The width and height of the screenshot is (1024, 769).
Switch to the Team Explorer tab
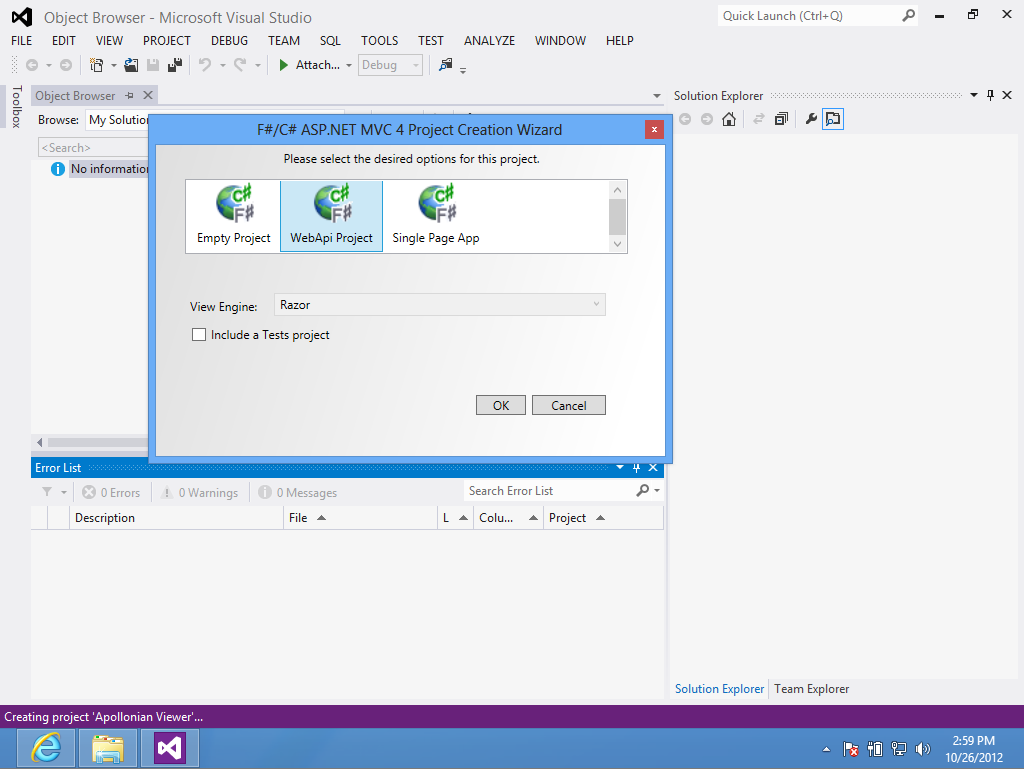point(811,689)
